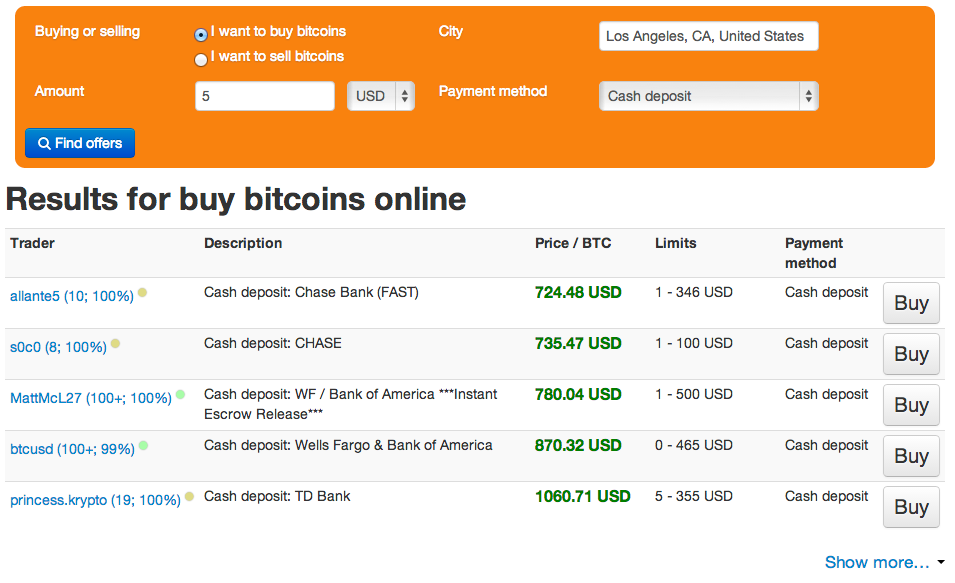The width and height of the screenshot is (955, 583).
Task: Open the Cash deposit payment method dropdown
Action: pyautogui.click(x=708, y=97)
